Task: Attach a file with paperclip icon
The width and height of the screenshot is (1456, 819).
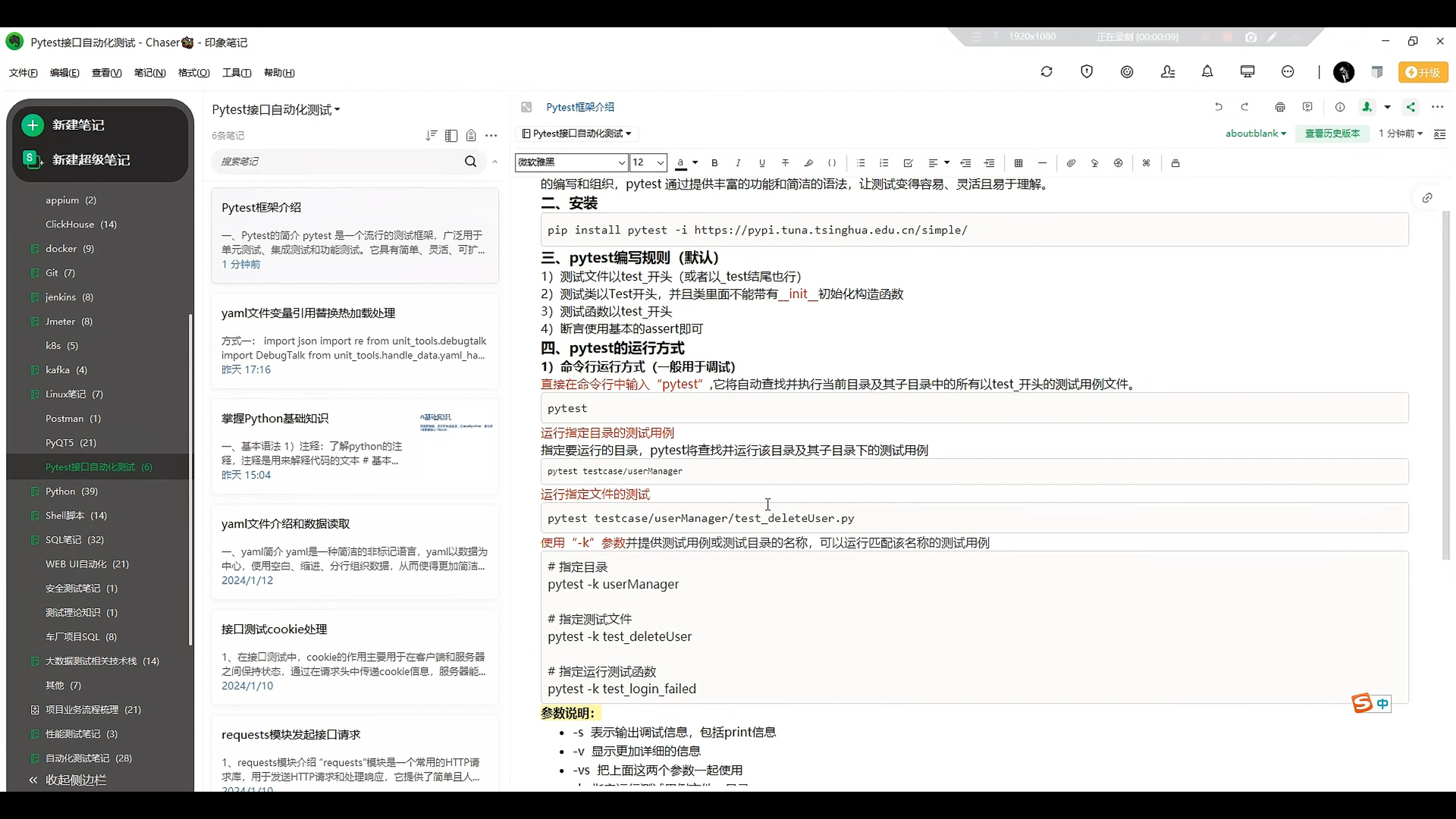Action: [x=1071, y=163]
